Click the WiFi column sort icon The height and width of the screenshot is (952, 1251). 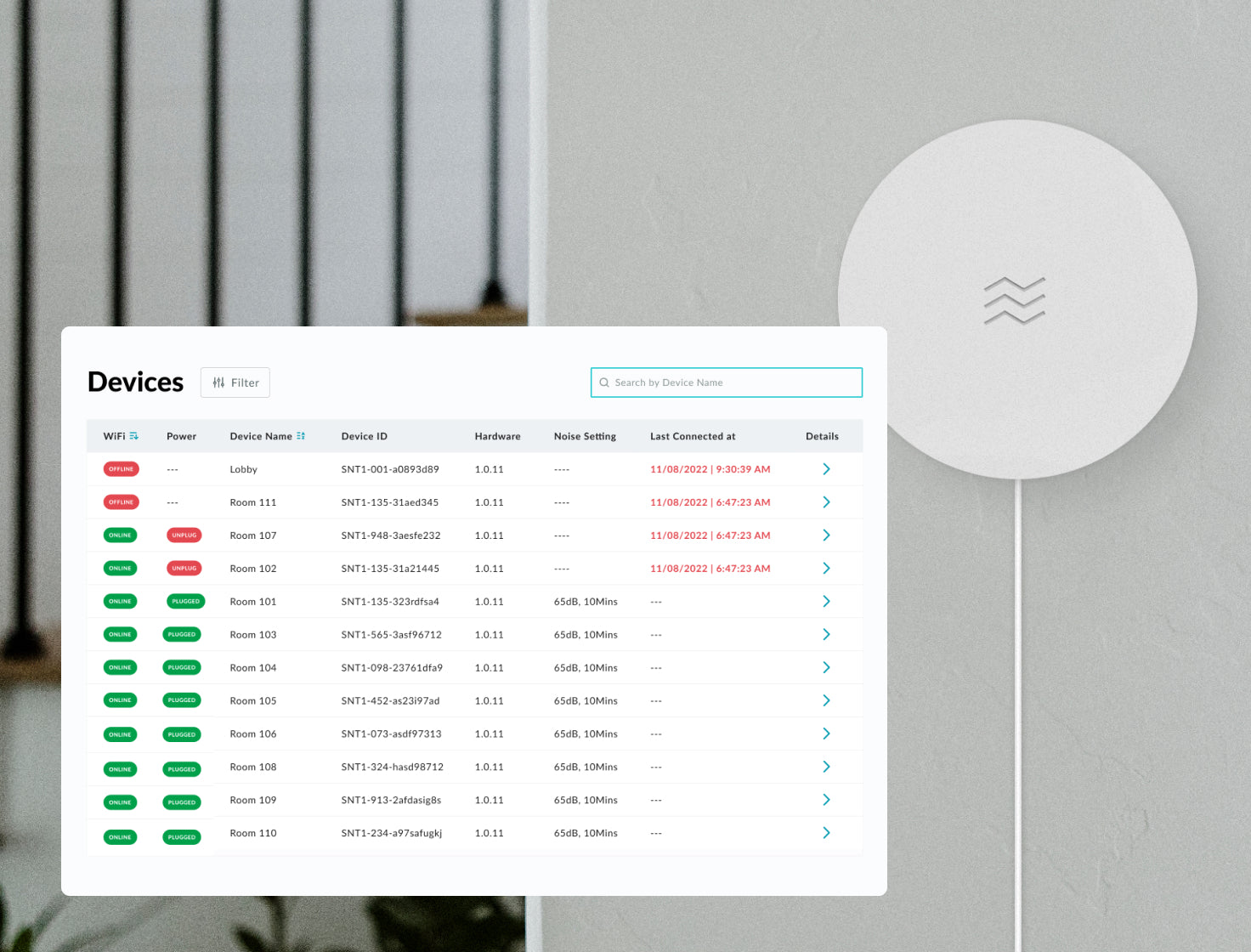click(133, 436)
